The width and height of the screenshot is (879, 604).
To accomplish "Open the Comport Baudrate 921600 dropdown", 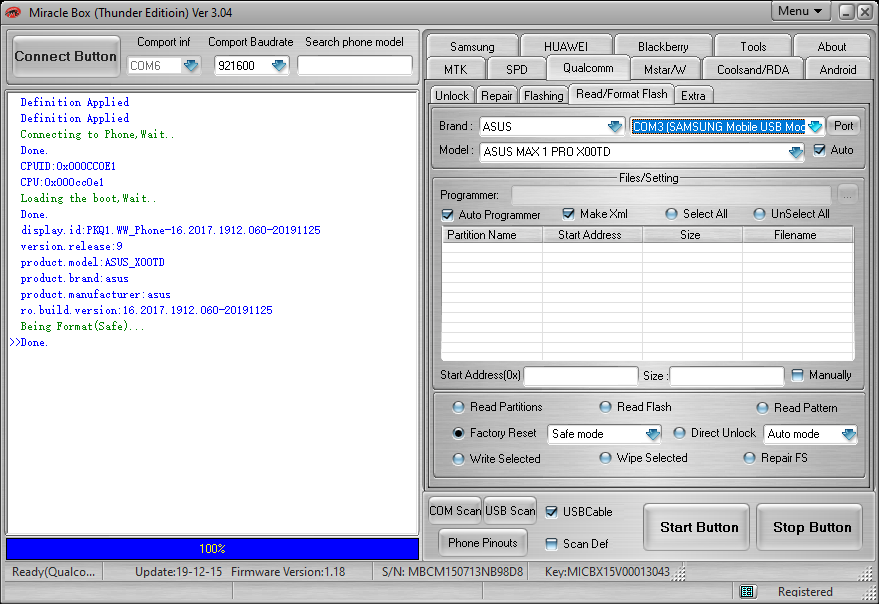I will pos(279,66).
